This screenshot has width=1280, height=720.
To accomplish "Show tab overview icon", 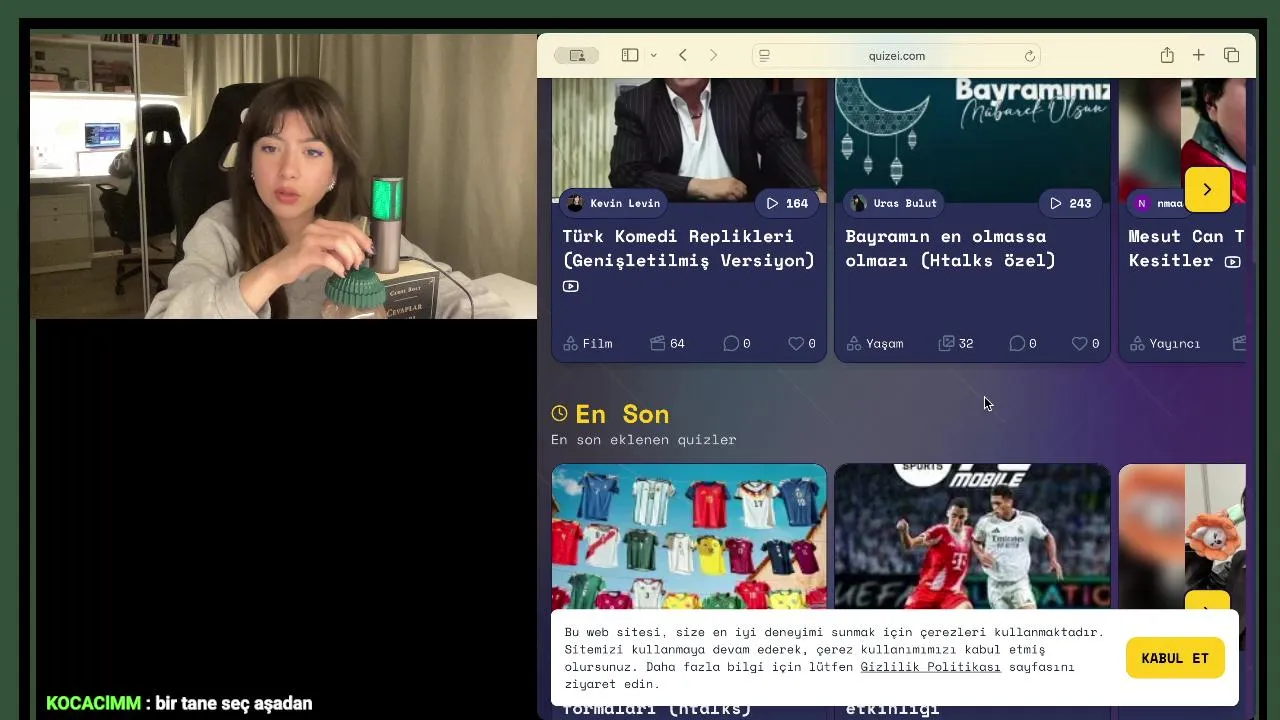I will 1232,56.
